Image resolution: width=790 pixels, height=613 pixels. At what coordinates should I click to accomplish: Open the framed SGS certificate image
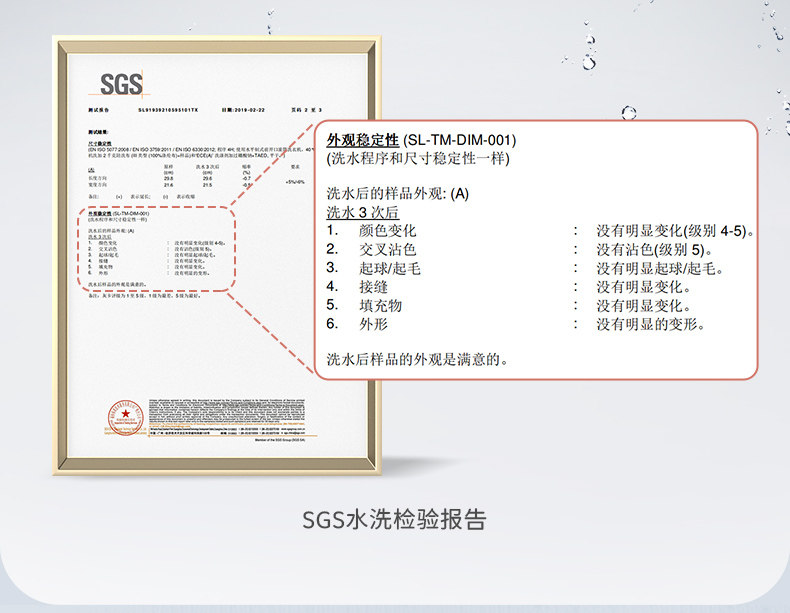[217, 255]
